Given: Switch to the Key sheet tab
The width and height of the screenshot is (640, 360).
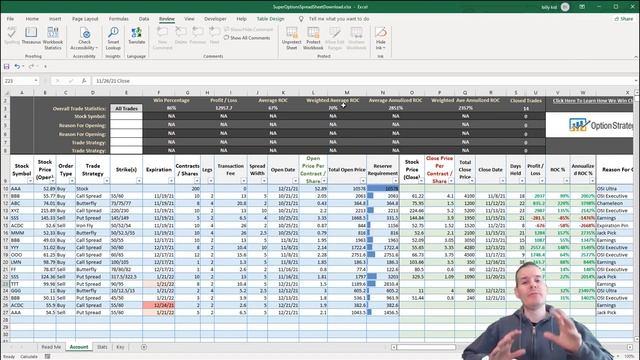Looking at the screenshot, I should pyautogui.click(x=120, y=347).
